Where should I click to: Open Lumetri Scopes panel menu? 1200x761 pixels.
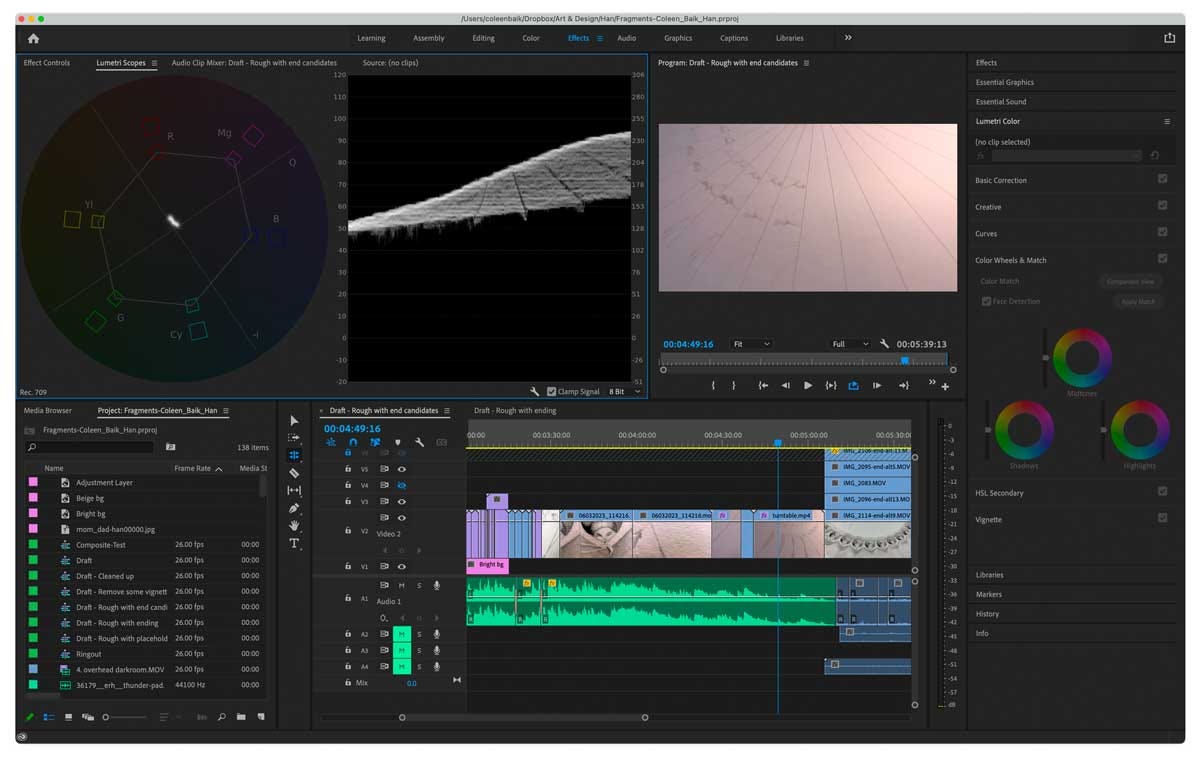click(x=154, y=63)
